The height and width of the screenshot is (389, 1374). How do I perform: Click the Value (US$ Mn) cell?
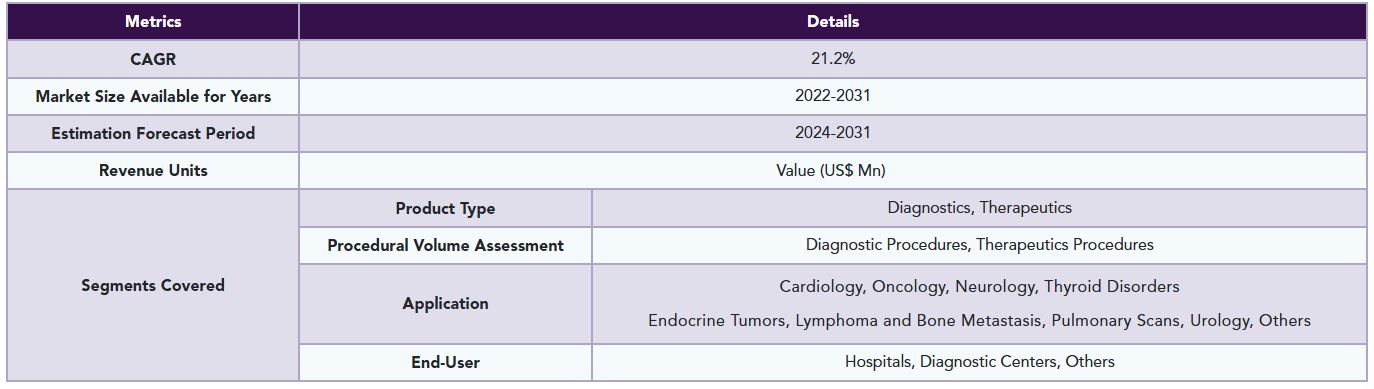click(x=832, y=170)
